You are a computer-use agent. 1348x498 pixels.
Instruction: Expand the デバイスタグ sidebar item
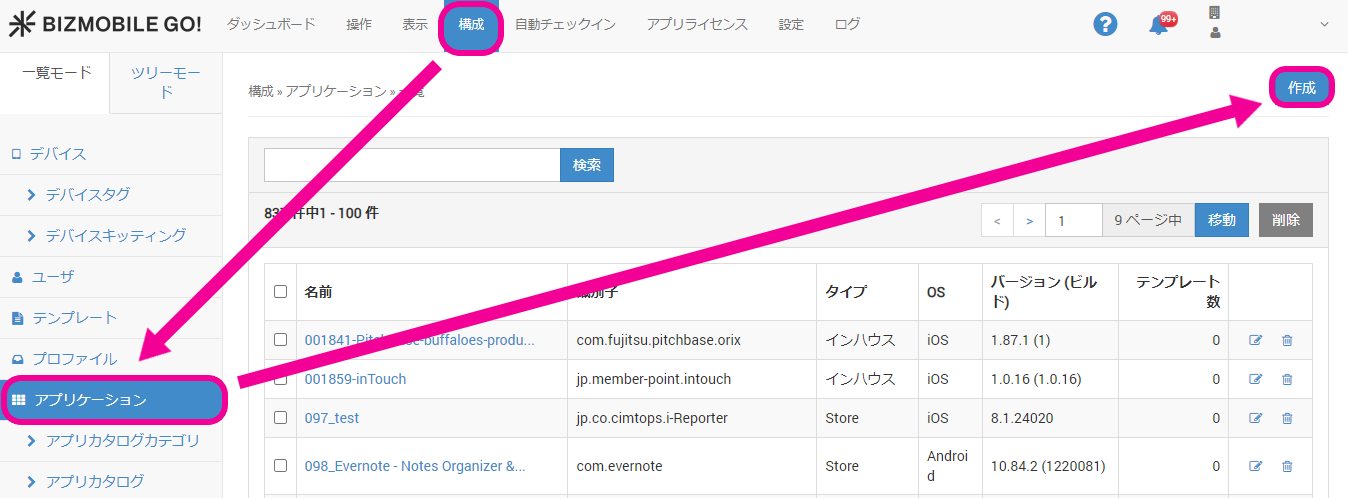[x=88, y=195]
